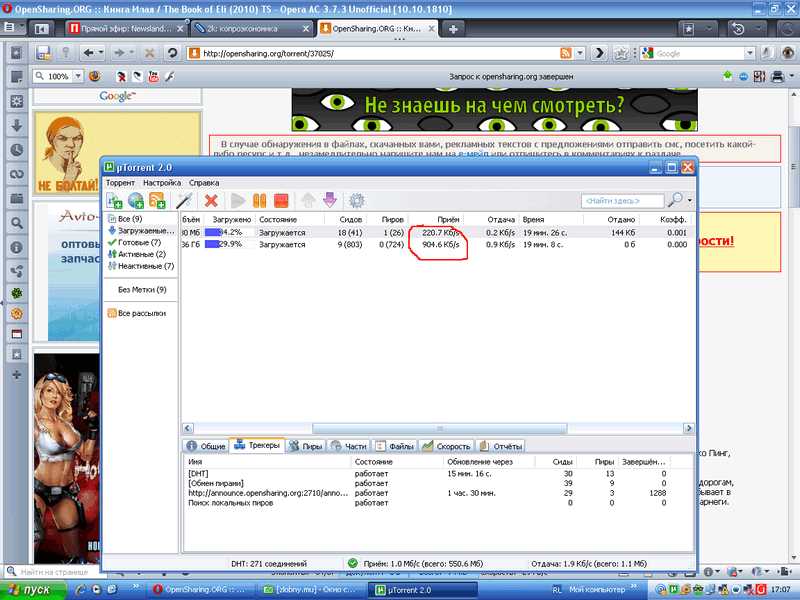This screenshot has height=600, width=800.
Task: Click Add Torrent from URL icon
Action: 136,201
